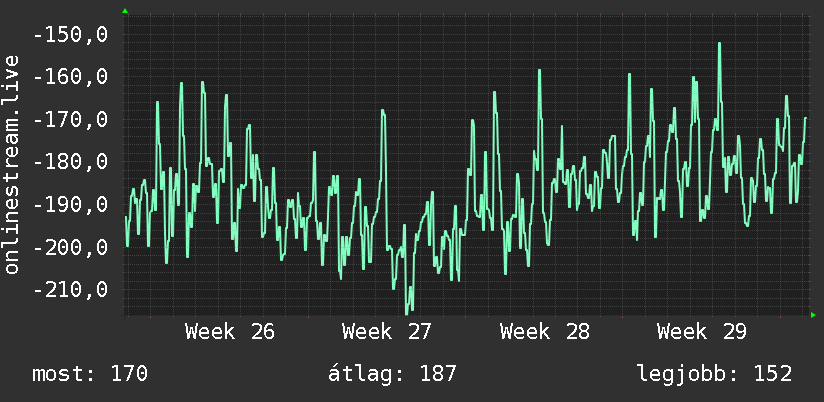Click the onlinestream.live vertical axis title
Image resolution: width=824 pixels, height=402 pixels.
(x=12, y=164)
